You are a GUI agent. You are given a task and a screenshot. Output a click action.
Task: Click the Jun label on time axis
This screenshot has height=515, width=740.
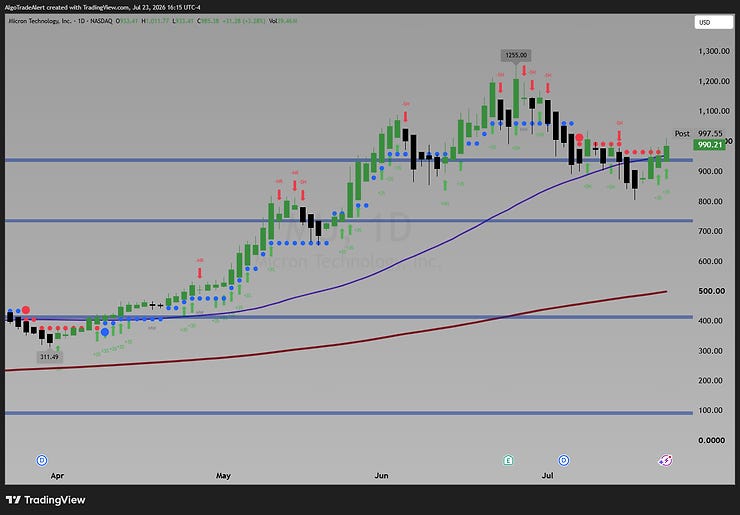381,476
